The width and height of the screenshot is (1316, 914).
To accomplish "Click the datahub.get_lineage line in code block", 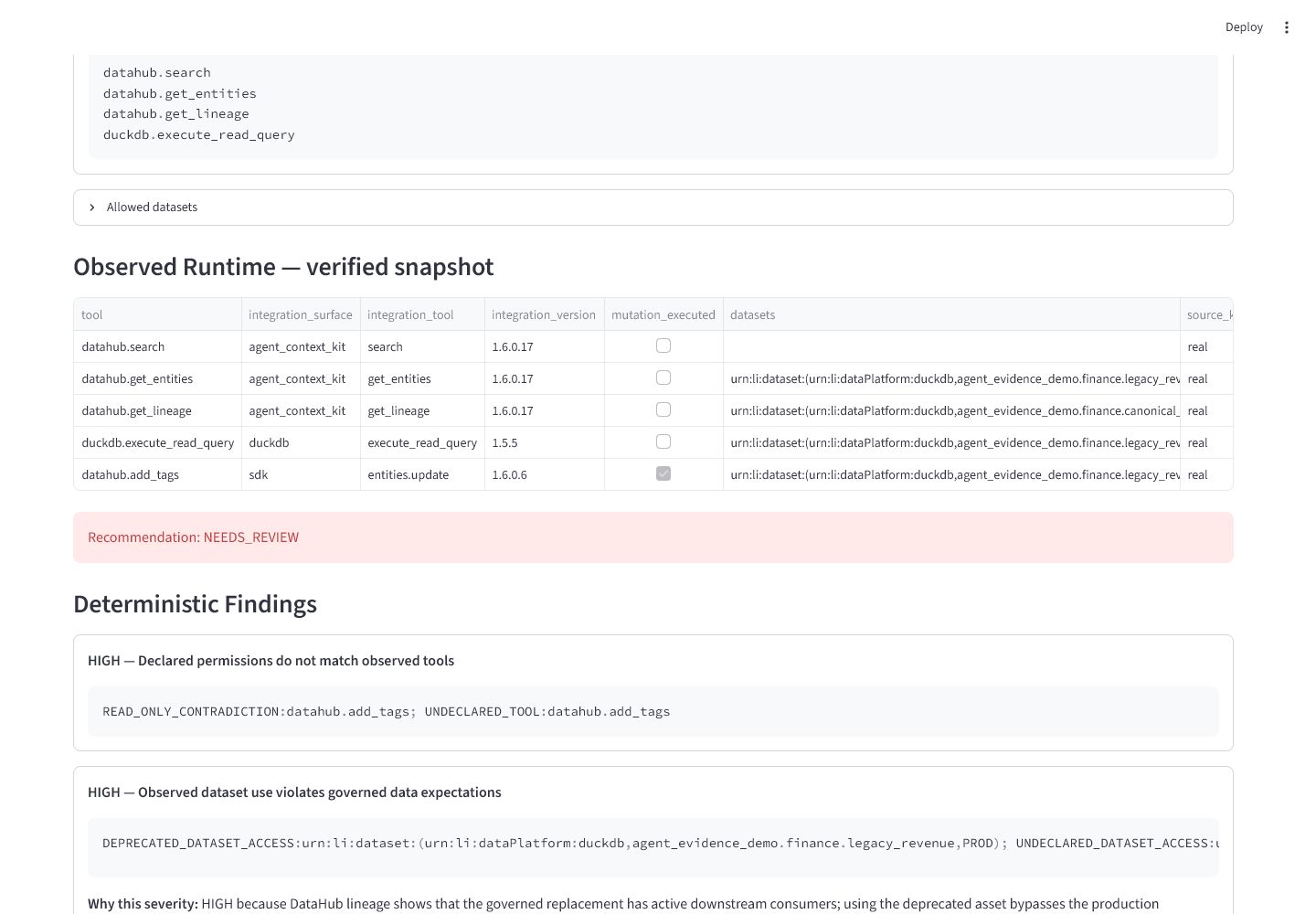I will point(175,113).
